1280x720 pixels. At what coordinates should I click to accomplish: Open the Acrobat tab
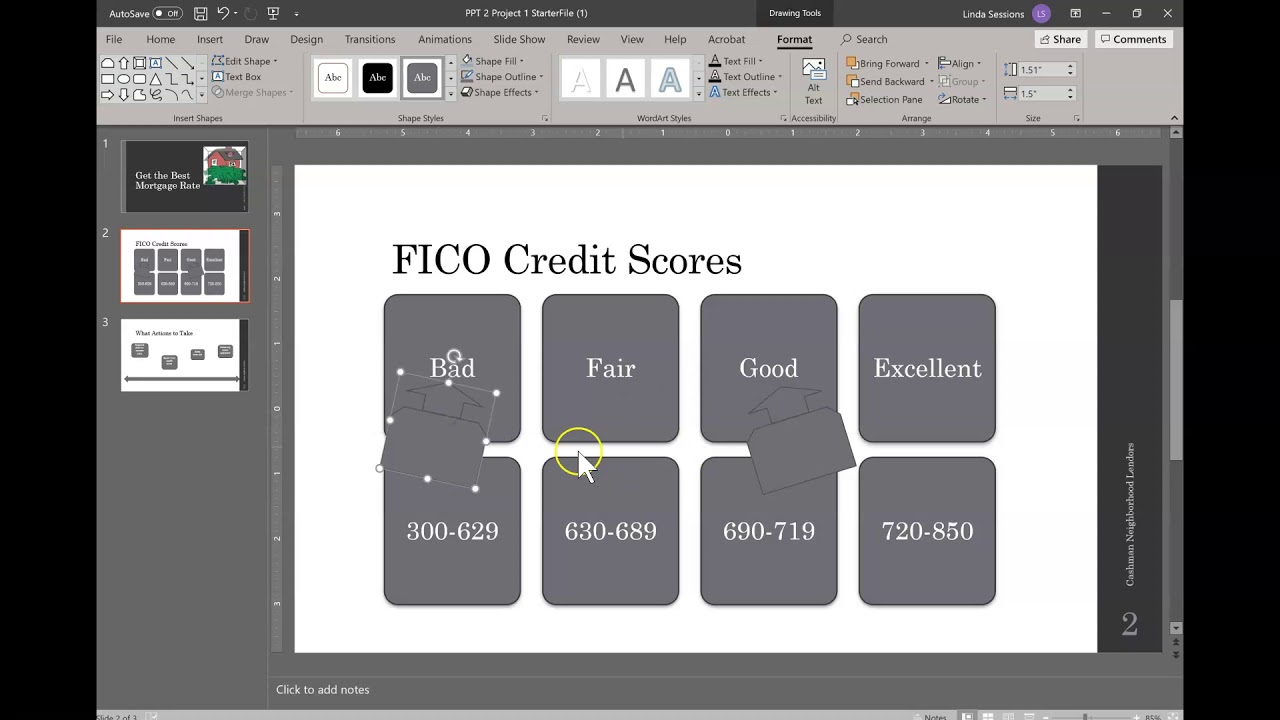click(726, 39)
